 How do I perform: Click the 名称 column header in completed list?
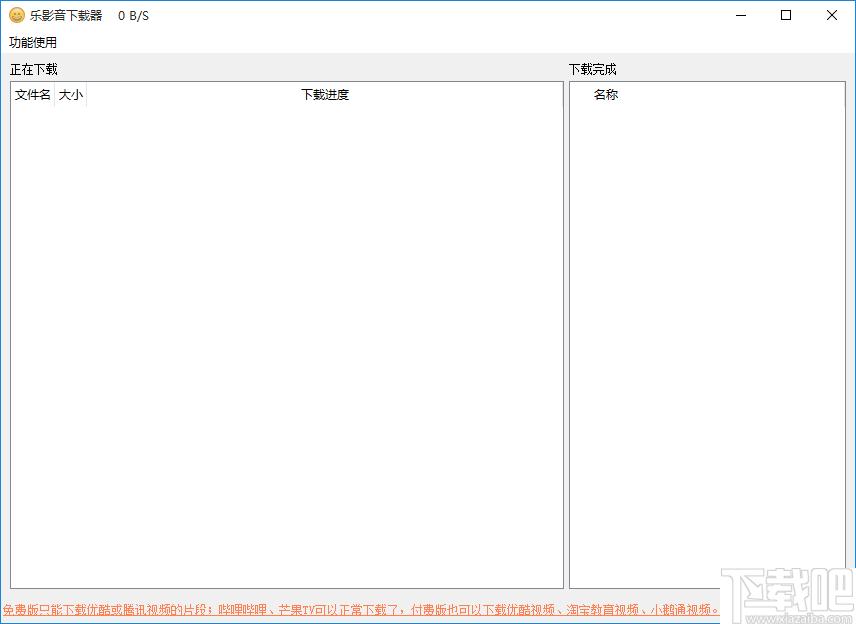tap(605, 95)
